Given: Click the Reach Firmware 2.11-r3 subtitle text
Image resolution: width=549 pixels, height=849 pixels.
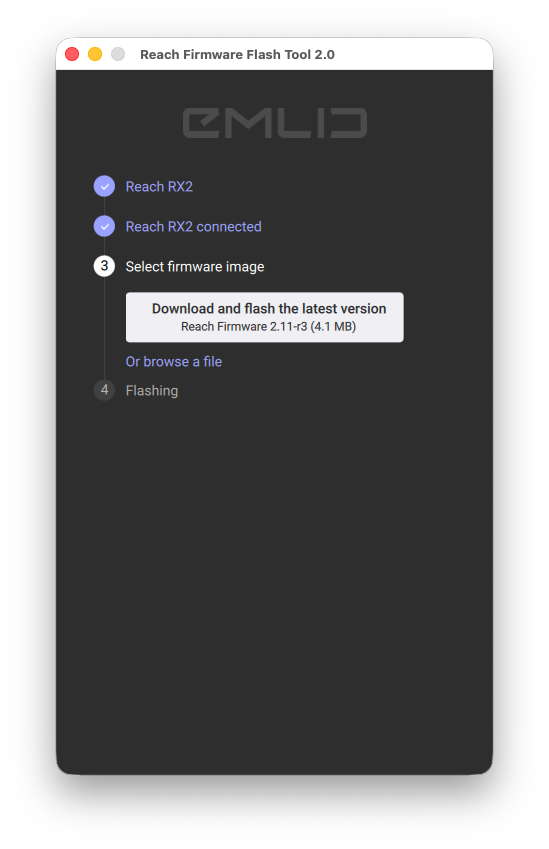Looking at the screenshot, I should point(269,326).
